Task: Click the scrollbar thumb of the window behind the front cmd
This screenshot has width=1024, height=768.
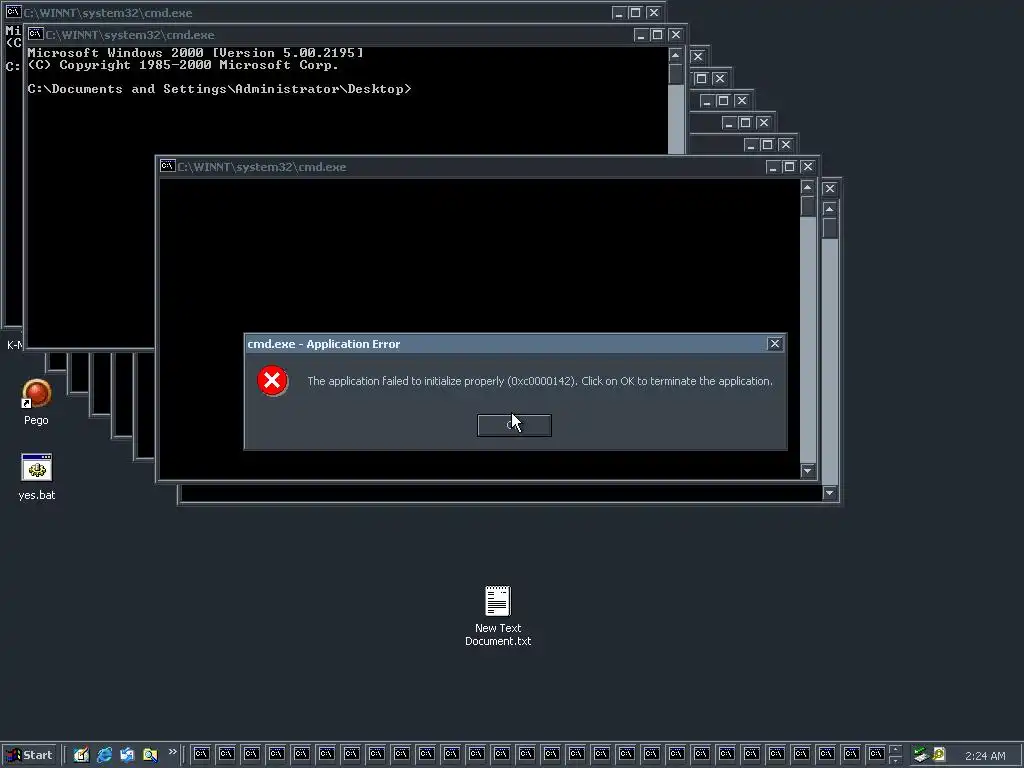Action: 829,228
